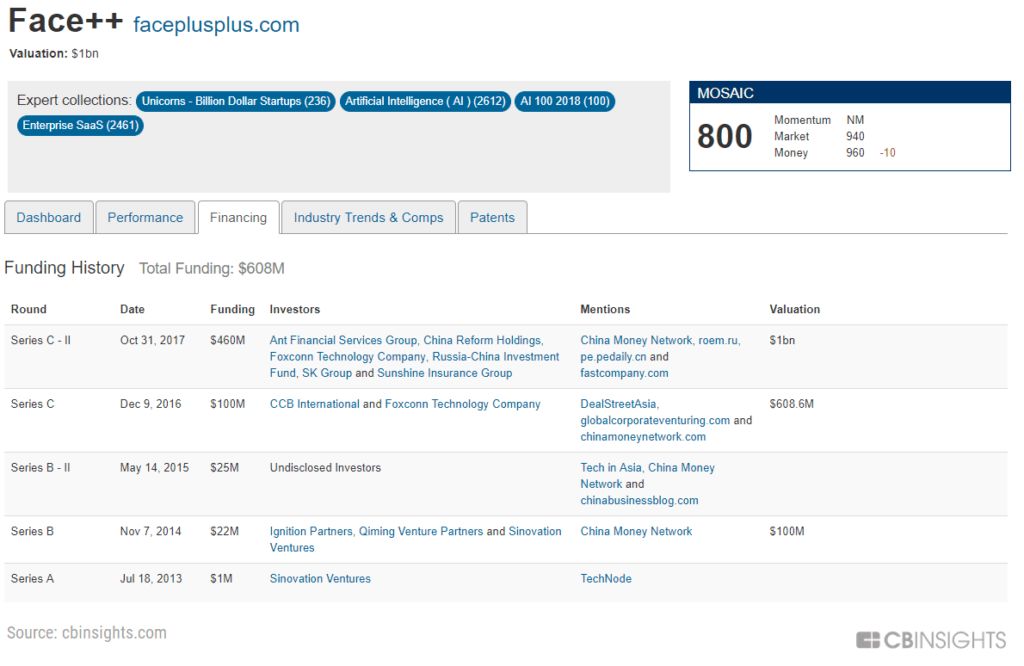Open Ignition Partners investor link
1024x666 pixels.
pos(311,531)
